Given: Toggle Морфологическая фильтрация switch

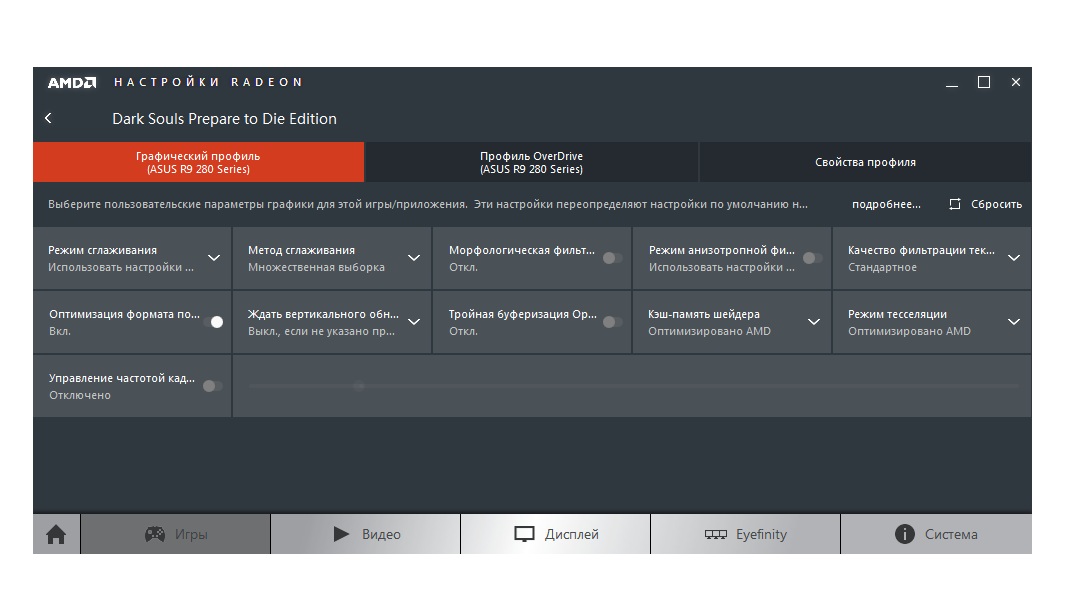Looking at the screenshot, I should point(612,258).
